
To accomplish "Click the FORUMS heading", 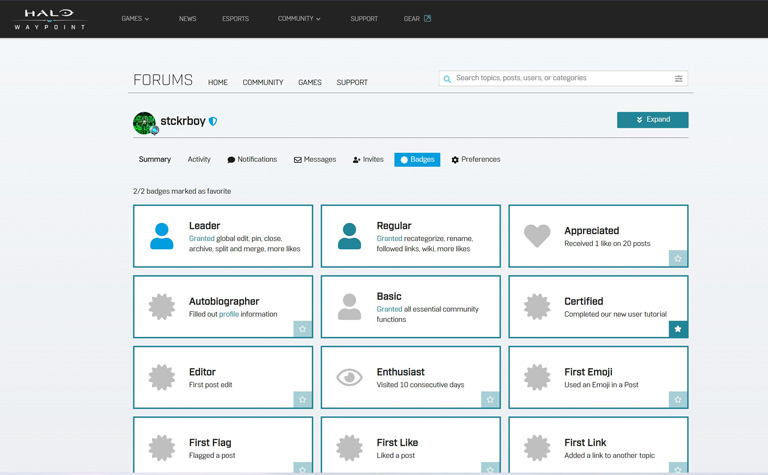I will (x=163, y=80).
